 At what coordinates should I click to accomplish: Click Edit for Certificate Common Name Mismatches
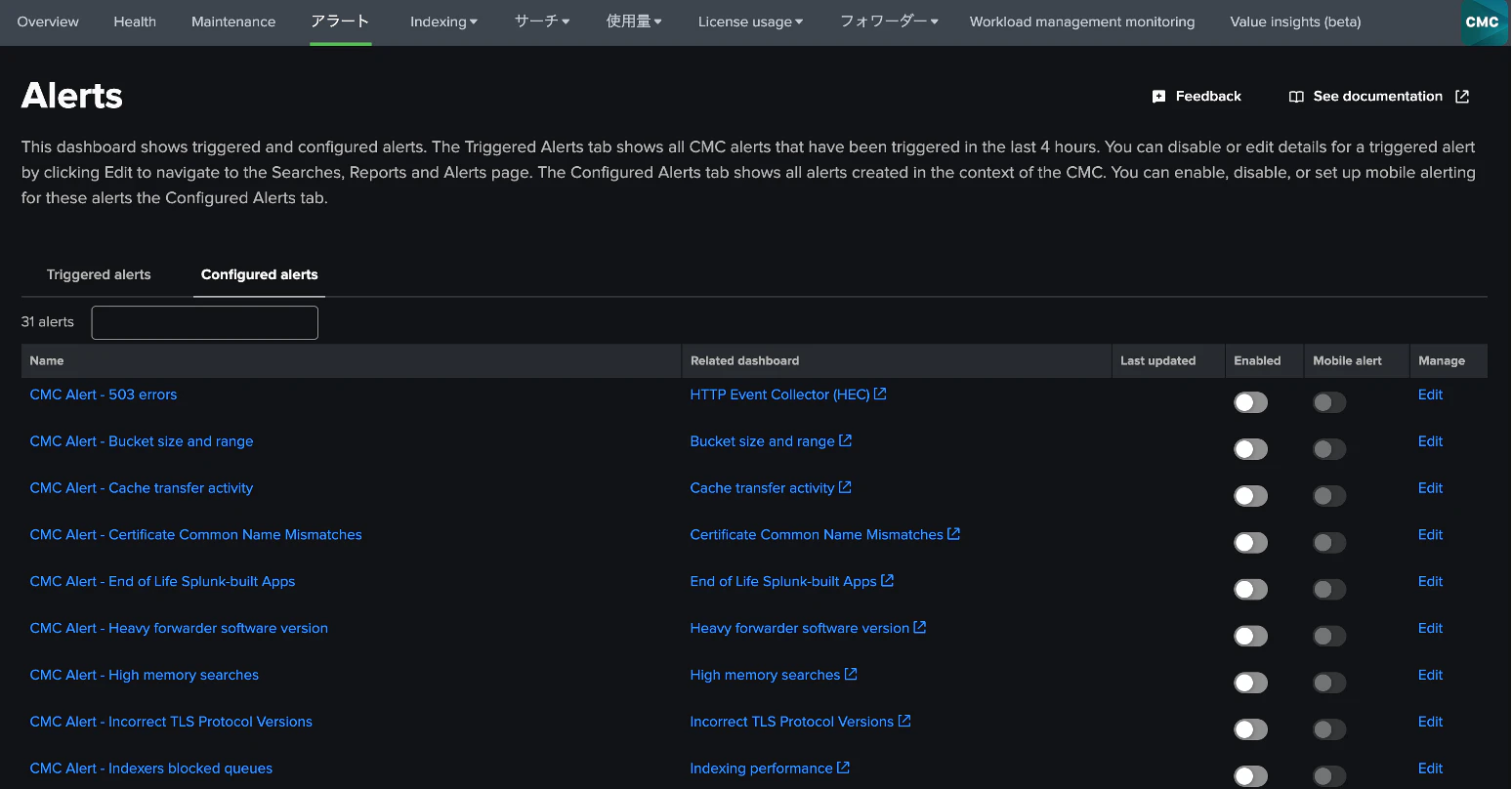tap(1430, 535)
